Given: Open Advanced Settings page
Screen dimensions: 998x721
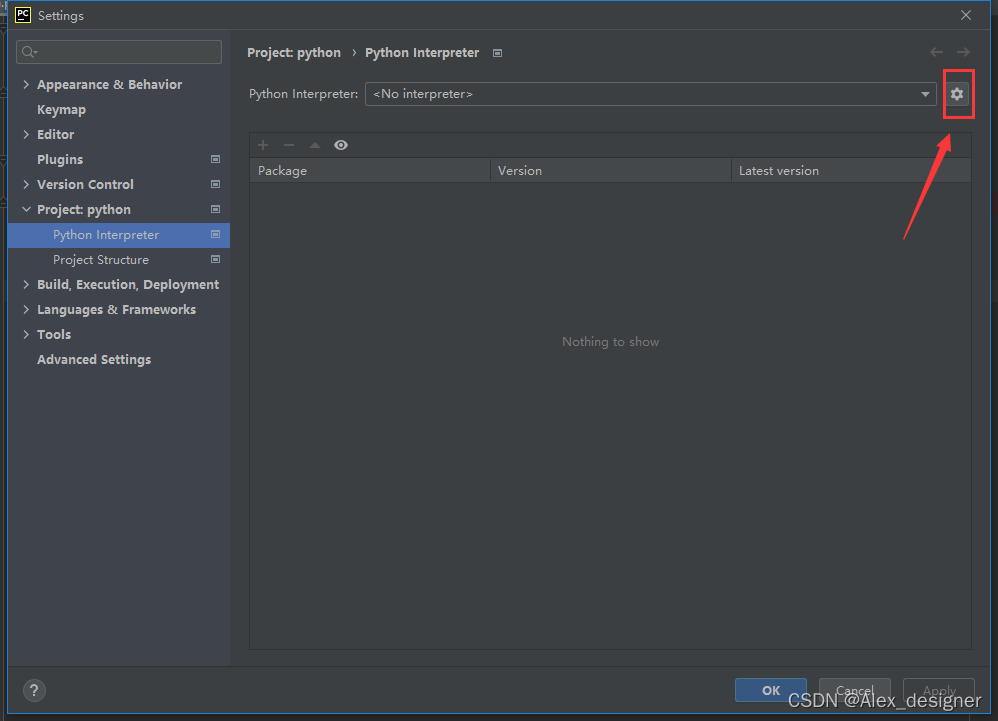Looking at the screenshot, I should 94,360.
